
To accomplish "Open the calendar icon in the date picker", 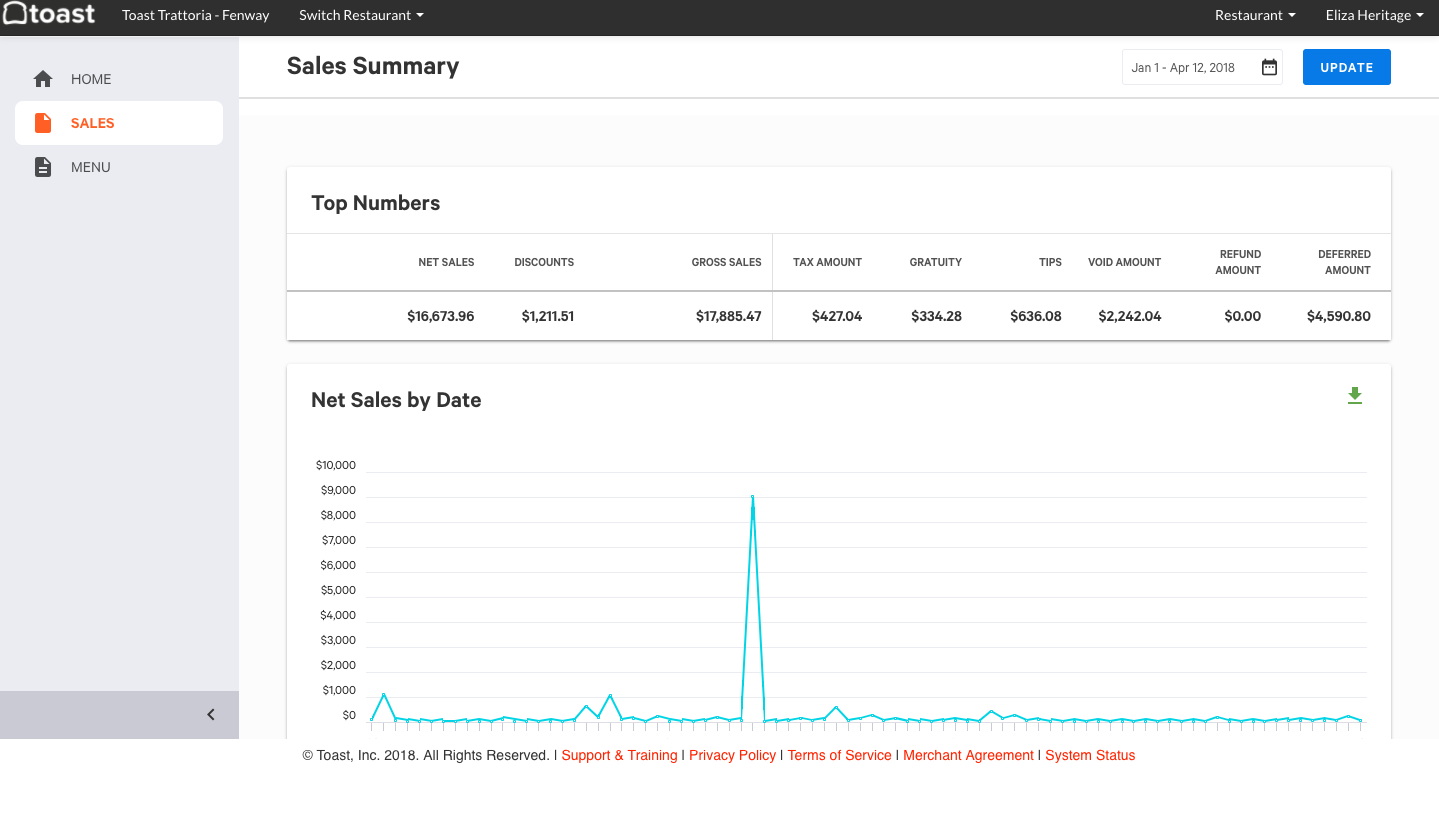I will [1268, 66].
